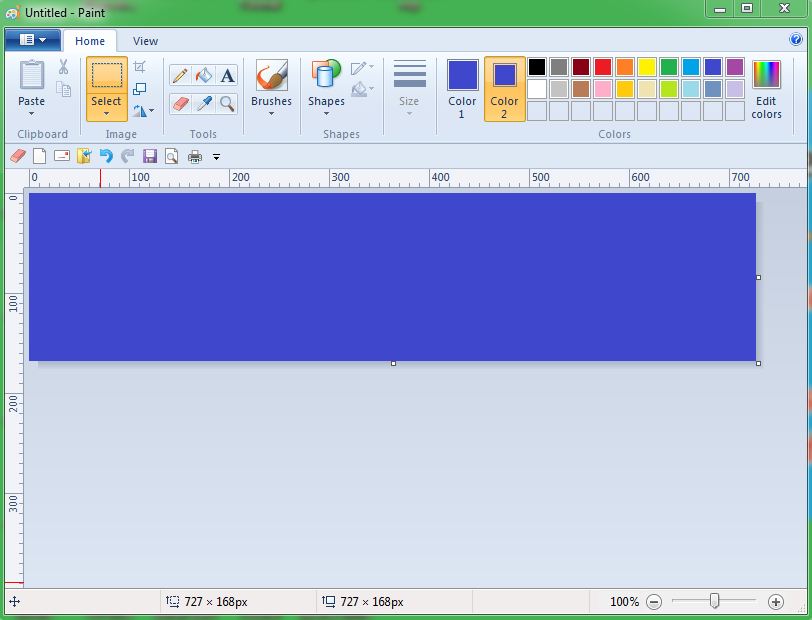Click the zoom slider thumb
This screenshot has width=812, height=620.
(x=714, y=601)
